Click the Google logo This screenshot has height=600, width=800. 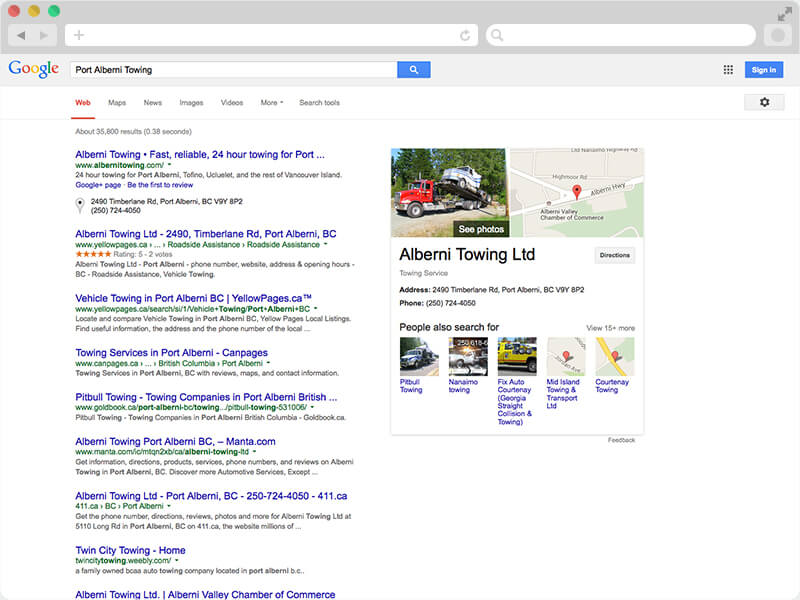click(34, 69)
